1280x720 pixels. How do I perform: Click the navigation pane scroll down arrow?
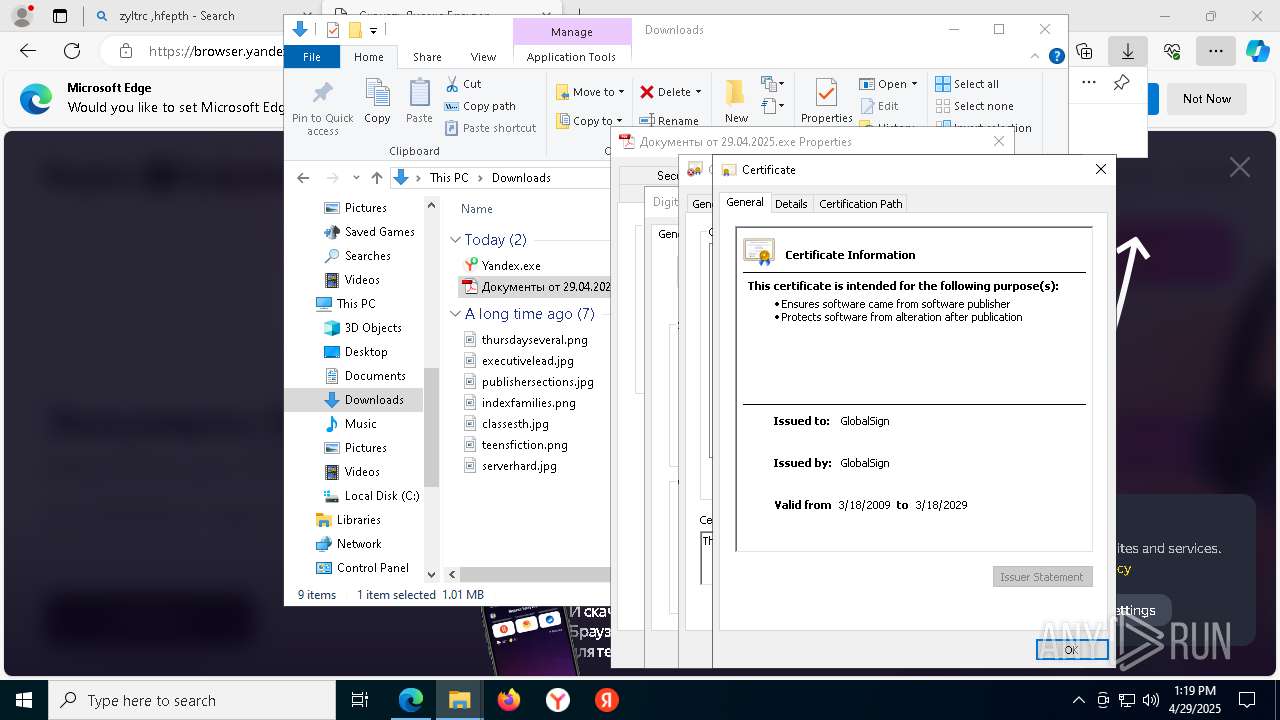[x=432, y=574]
